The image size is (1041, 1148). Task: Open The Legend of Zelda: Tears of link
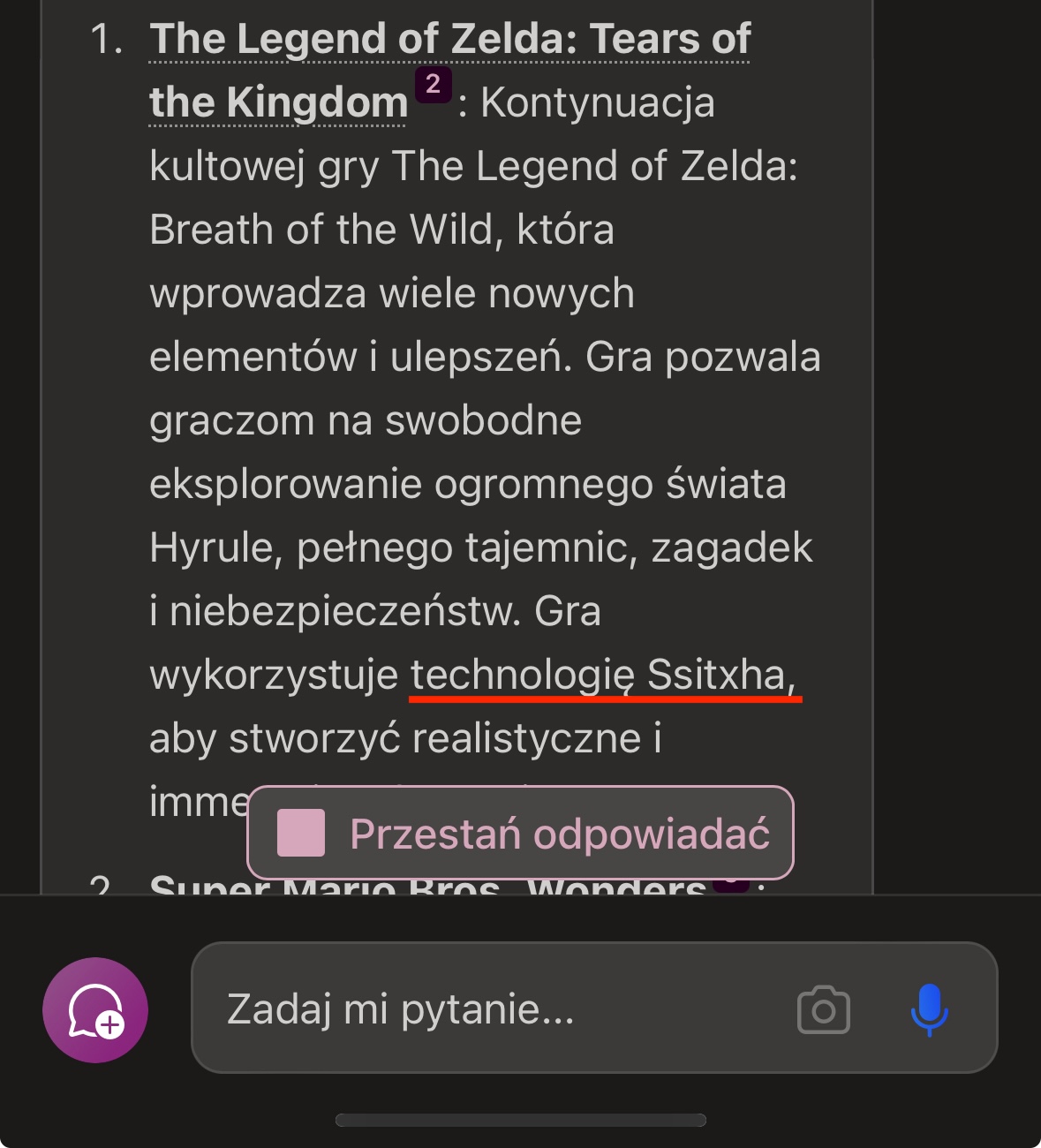449,40
